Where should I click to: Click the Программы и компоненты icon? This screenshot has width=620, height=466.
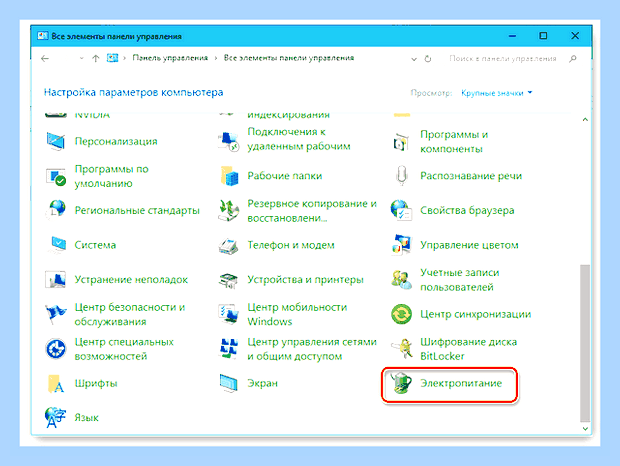(x=401, y=141)
